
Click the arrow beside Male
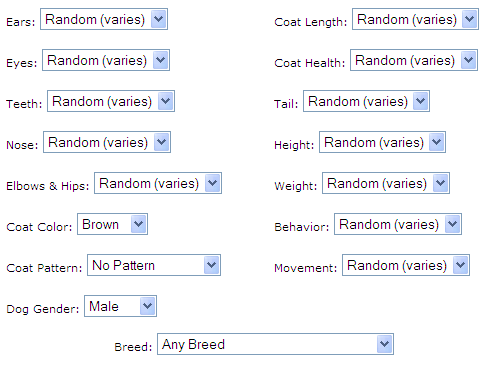tap(147, 306)
